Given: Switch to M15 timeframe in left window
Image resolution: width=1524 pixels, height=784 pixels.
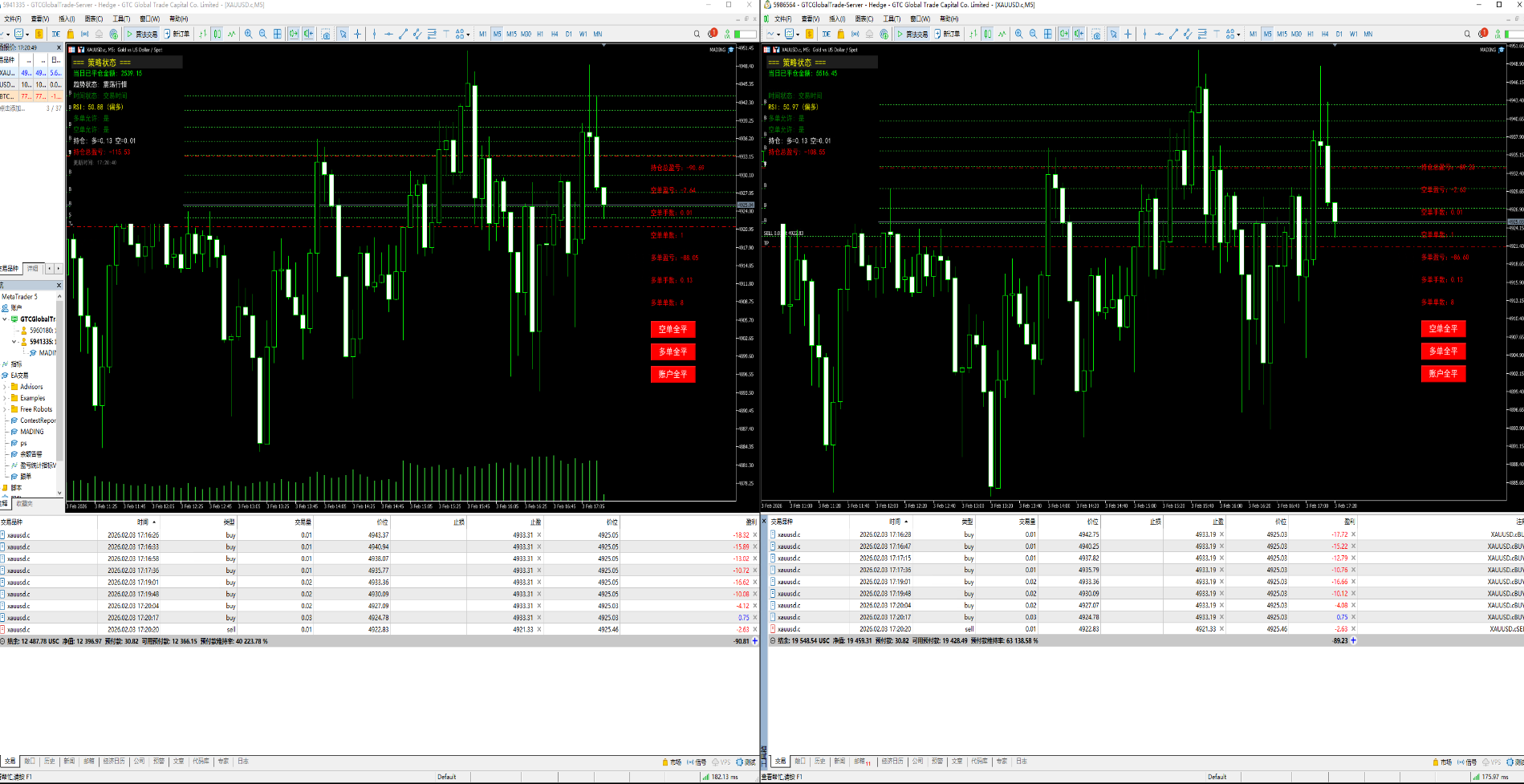Looking at the screenshot, I should click(x=511, y=34).
